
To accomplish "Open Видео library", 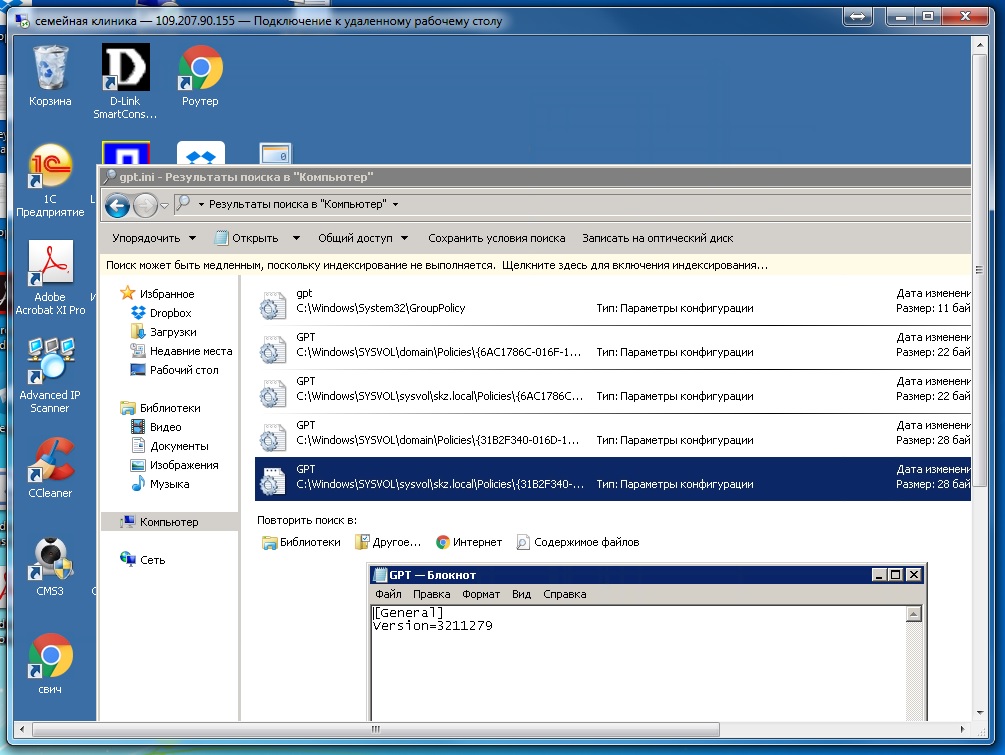I will (x=156, y=427).
